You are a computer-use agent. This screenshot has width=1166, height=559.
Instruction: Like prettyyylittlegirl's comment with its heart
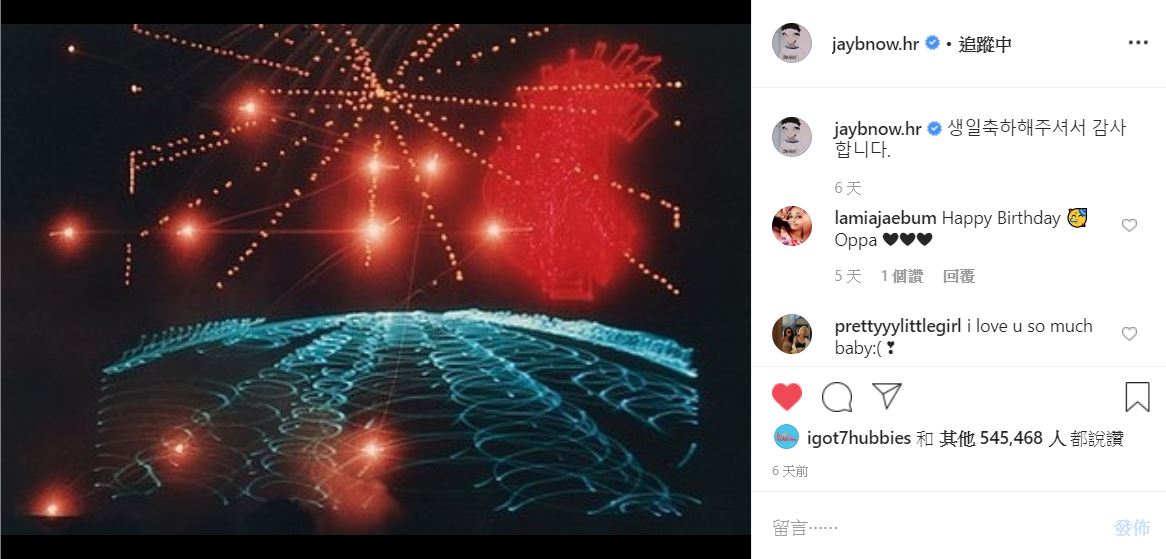[1129, 334]
